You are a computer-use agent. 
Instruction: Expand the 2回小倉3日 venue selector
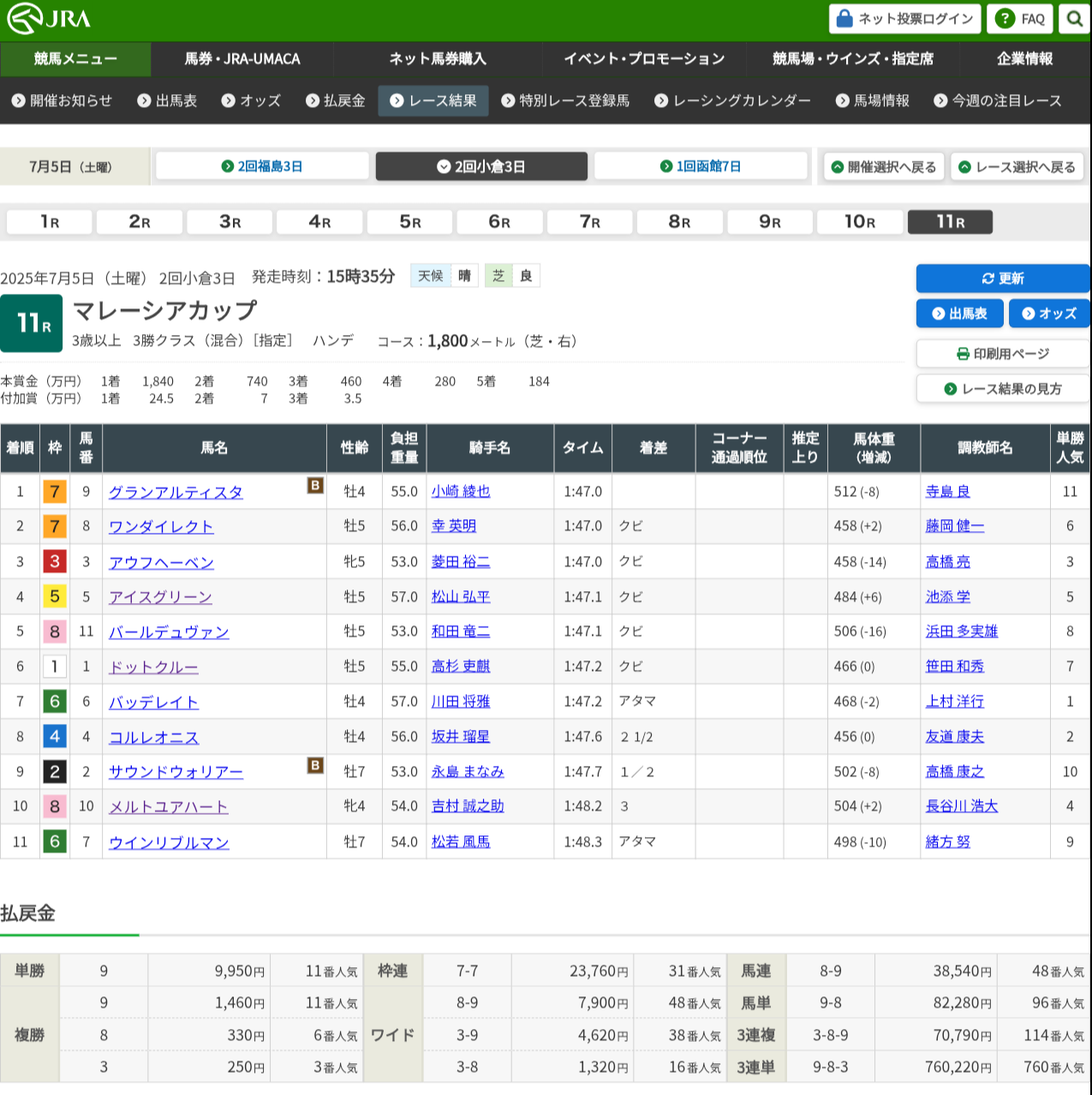click(x=481, y=166)
